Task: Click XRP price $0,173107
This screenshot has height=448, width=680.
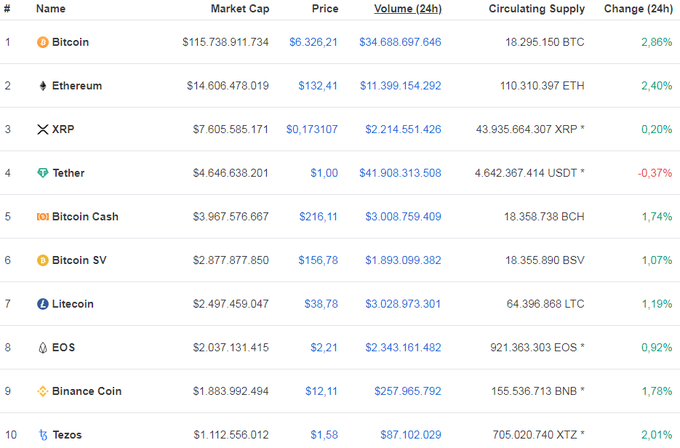Action: 312,129
